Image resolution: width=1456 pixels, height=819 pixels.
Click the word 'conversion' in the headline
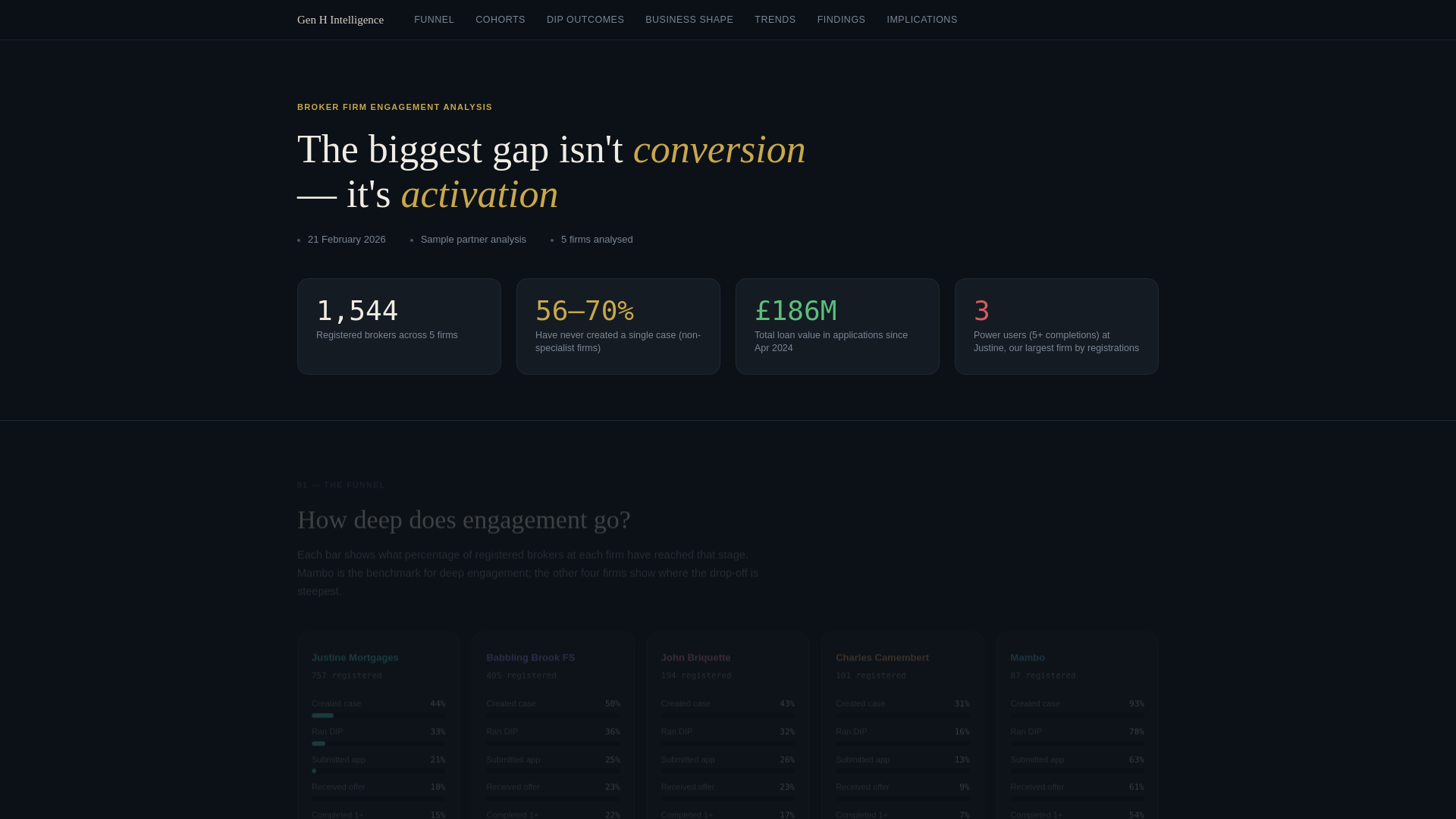coord(719,149)
